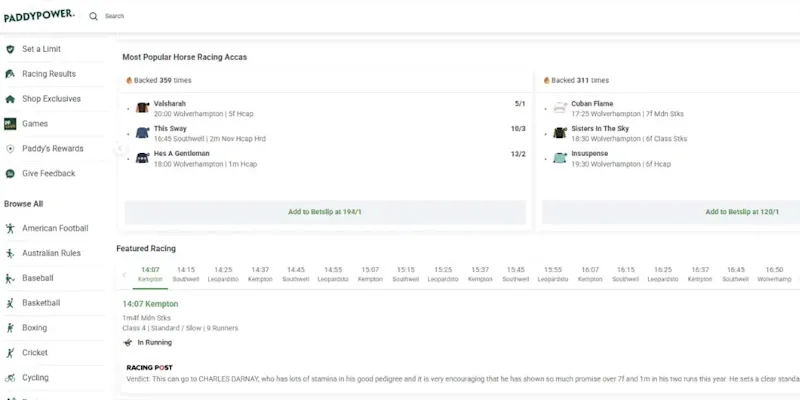Viewport: 800px width, 400px height.
Task: Click This Sway jockey silk icon
Action: point(142,133)
